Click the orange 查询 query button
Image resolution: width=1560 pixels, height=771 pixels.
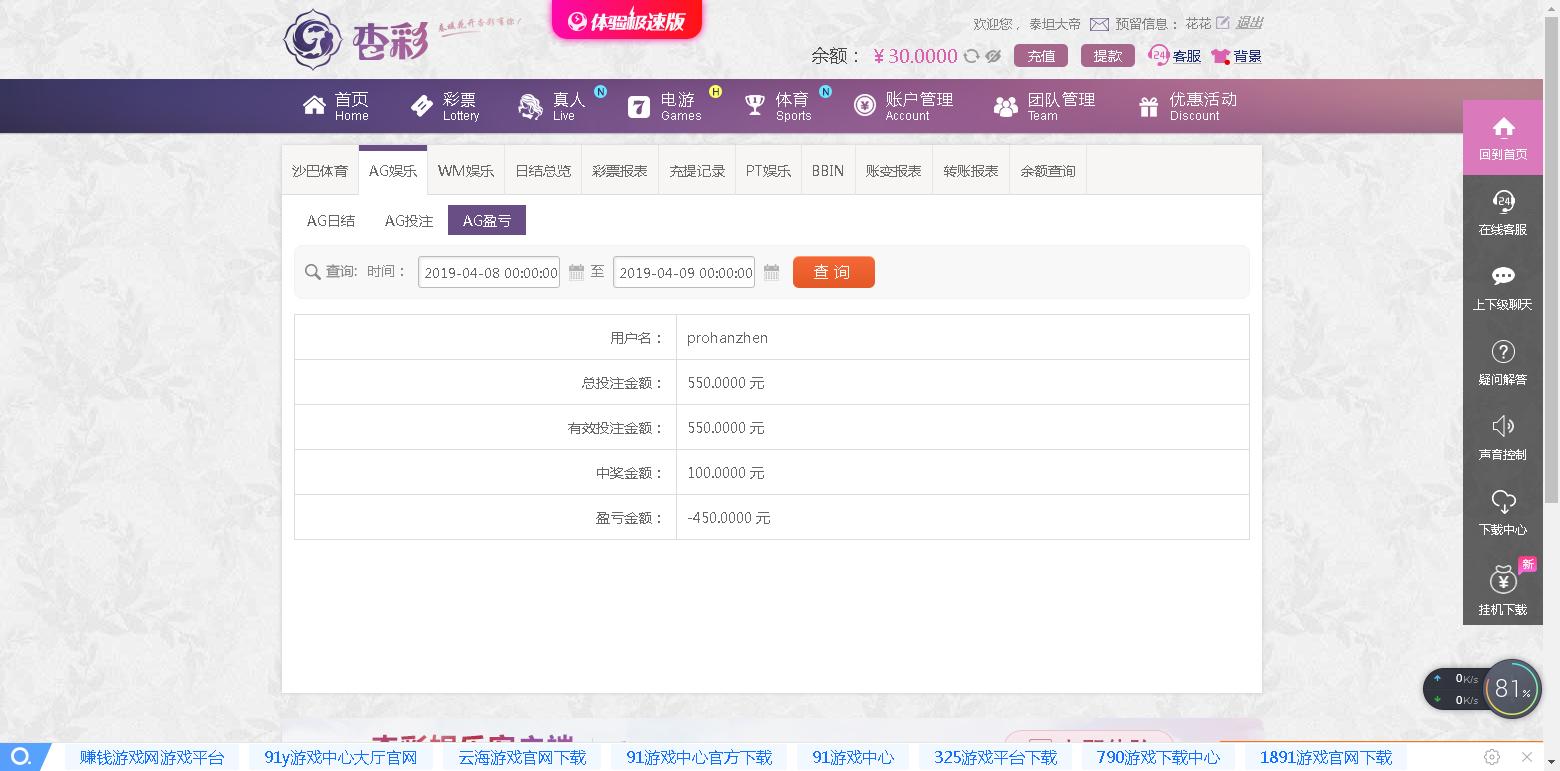tap(833, 272)
